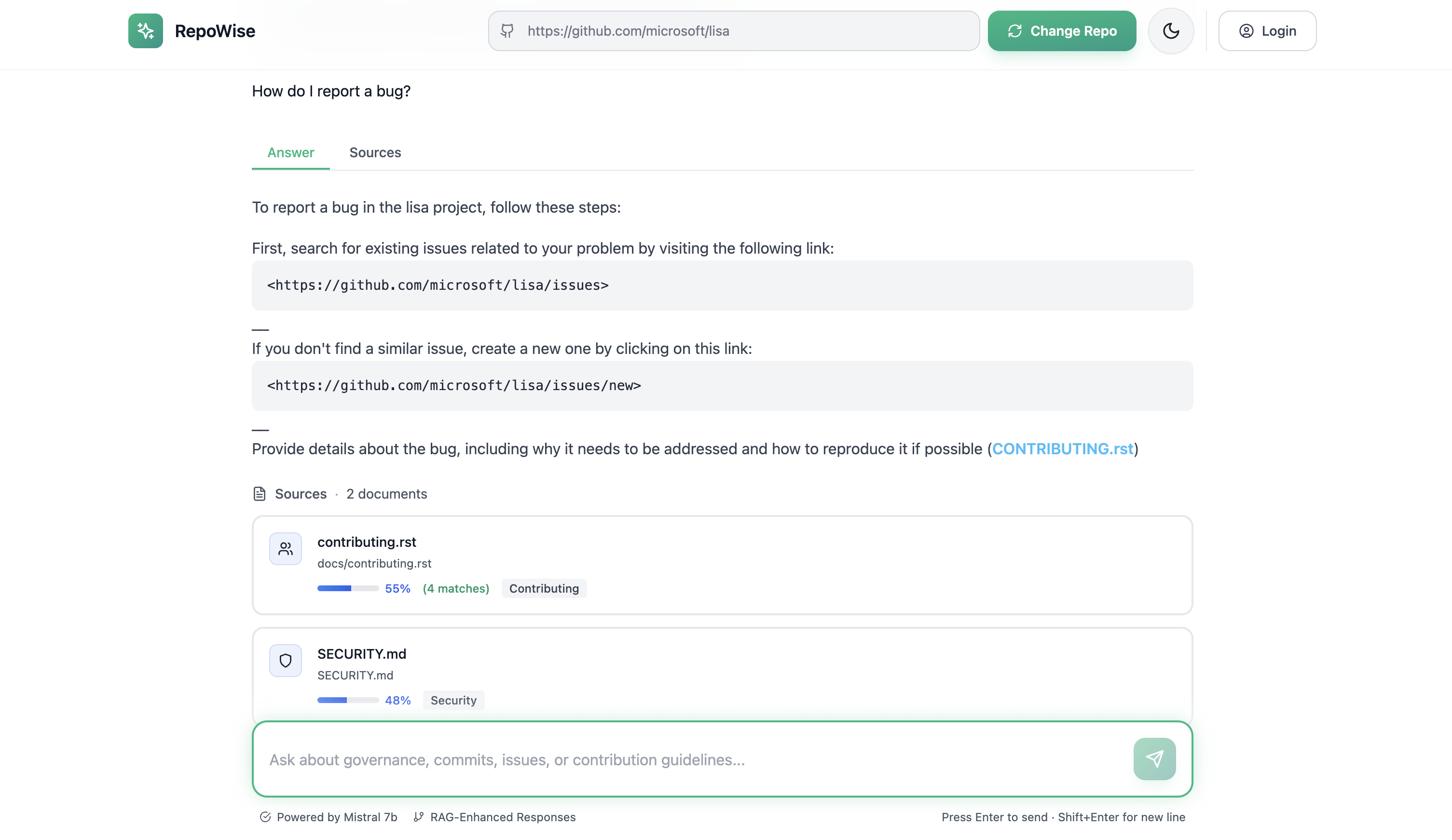
Task: Click the 55% relevance progress bar
Action: (347, 588)
